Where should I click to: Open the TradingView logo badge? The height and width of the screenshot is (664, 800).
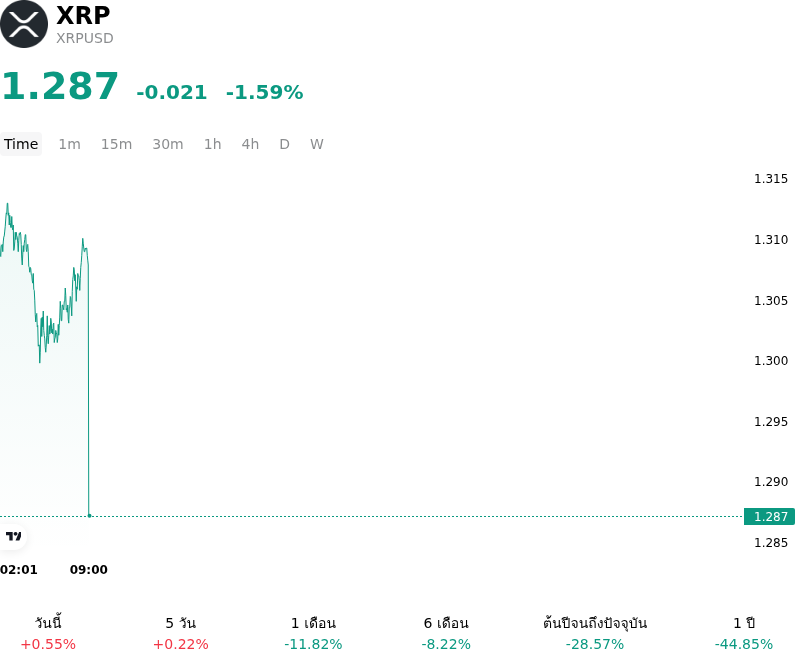point(13,536)
